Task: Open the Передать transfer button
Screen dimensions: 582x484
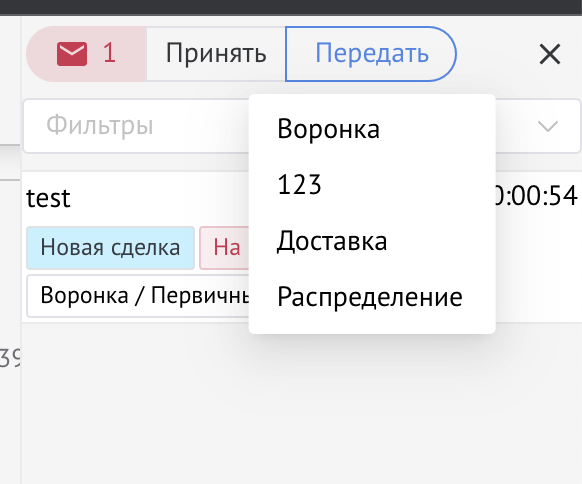Action: click(371, 54)
